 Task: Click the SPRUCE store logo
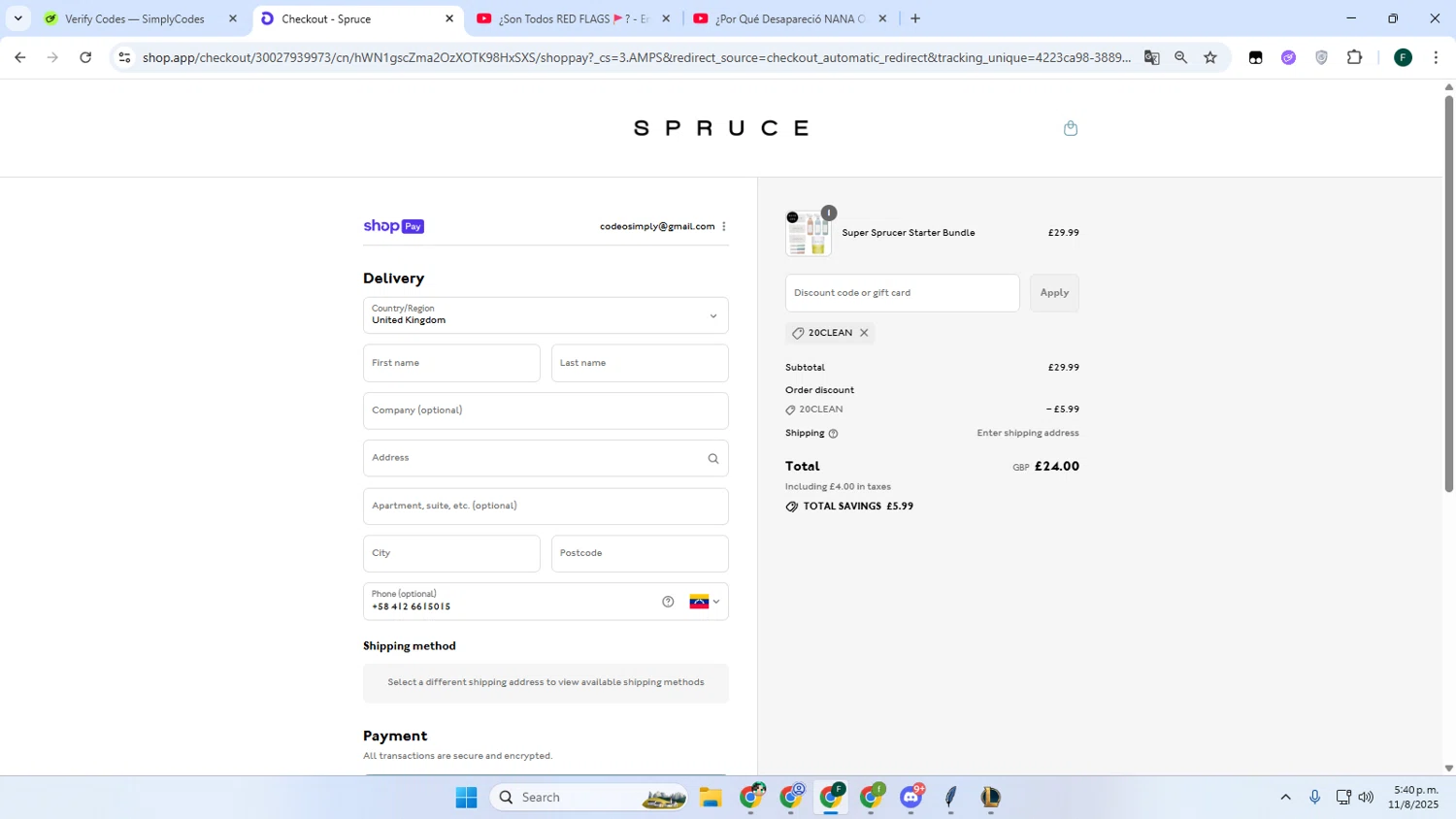pos(721,128)
